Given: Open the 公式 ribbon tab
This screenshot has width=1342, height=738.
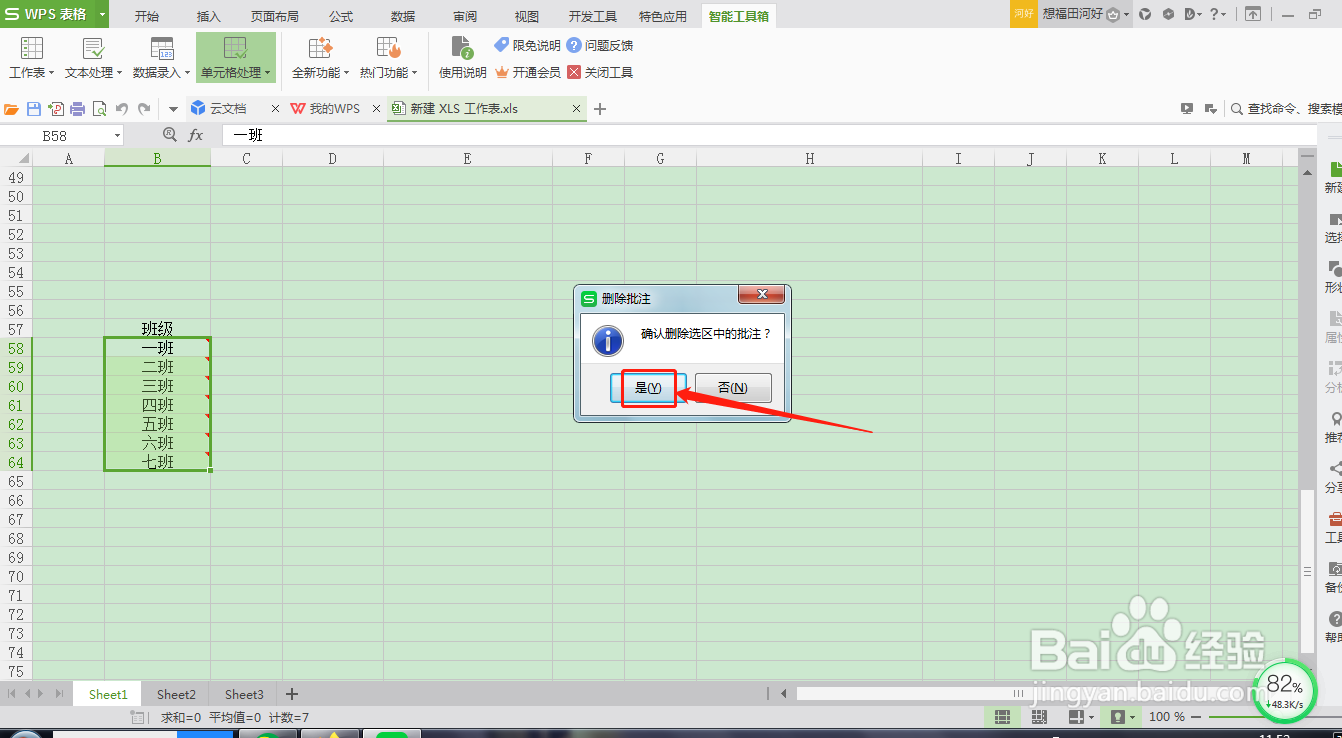Looking at the screenshot, I should tap(341, 16).
